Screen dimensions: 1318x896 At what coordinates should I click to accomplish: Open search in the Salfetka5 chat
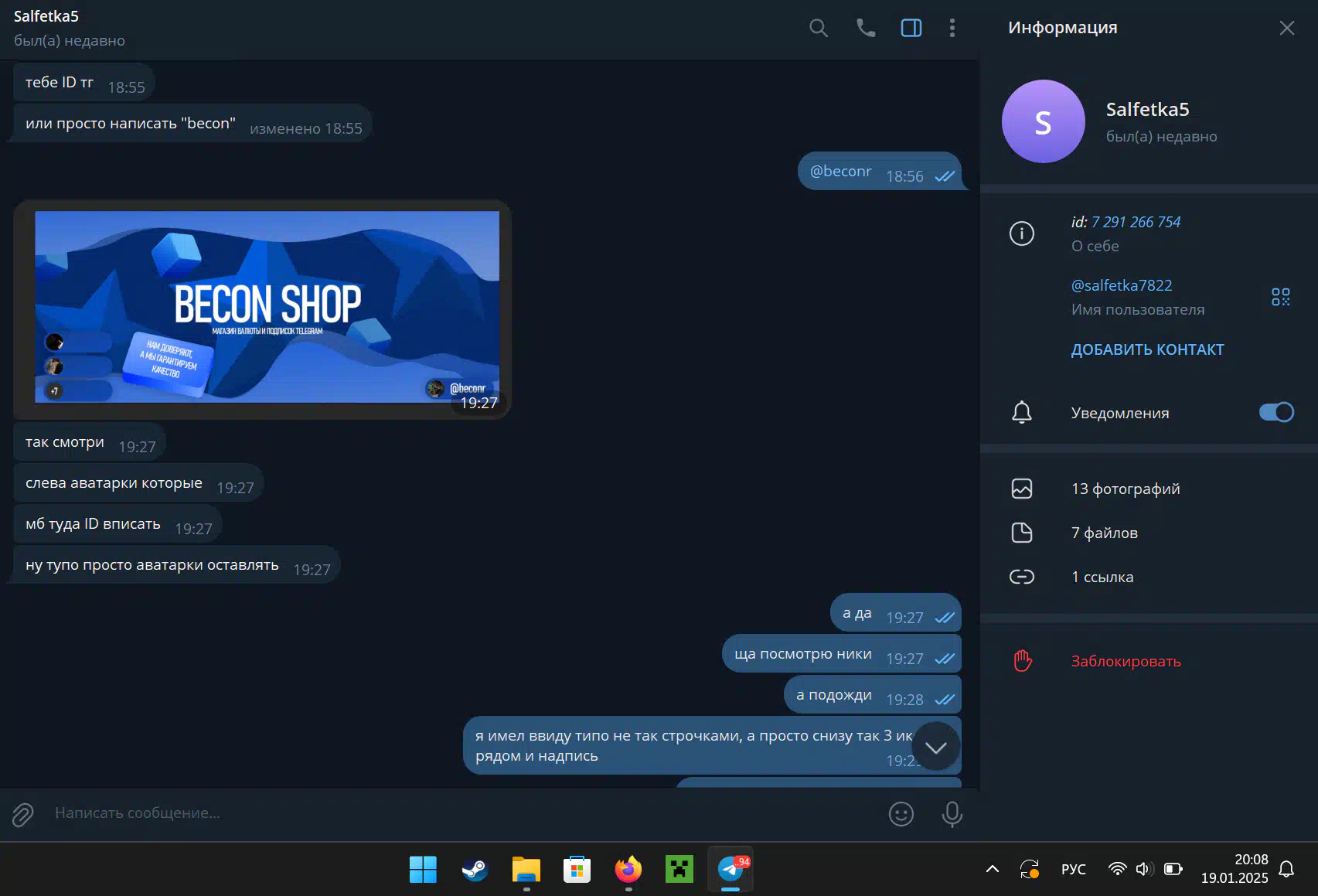coord(818,29)
